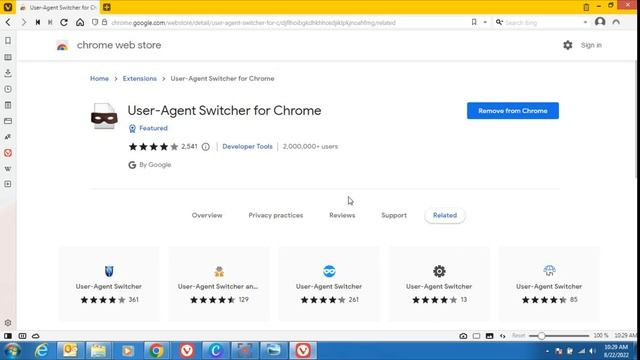Open User-Agent Switcher card with 85 ratings
640x360 pixels.
[x=549, y=283]
